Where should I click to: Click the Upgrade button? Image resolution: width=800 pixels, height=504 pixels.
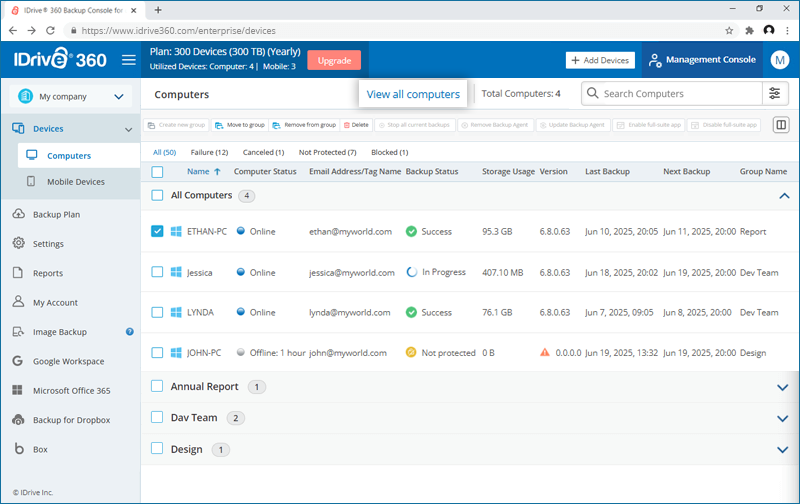coord(334,60)
